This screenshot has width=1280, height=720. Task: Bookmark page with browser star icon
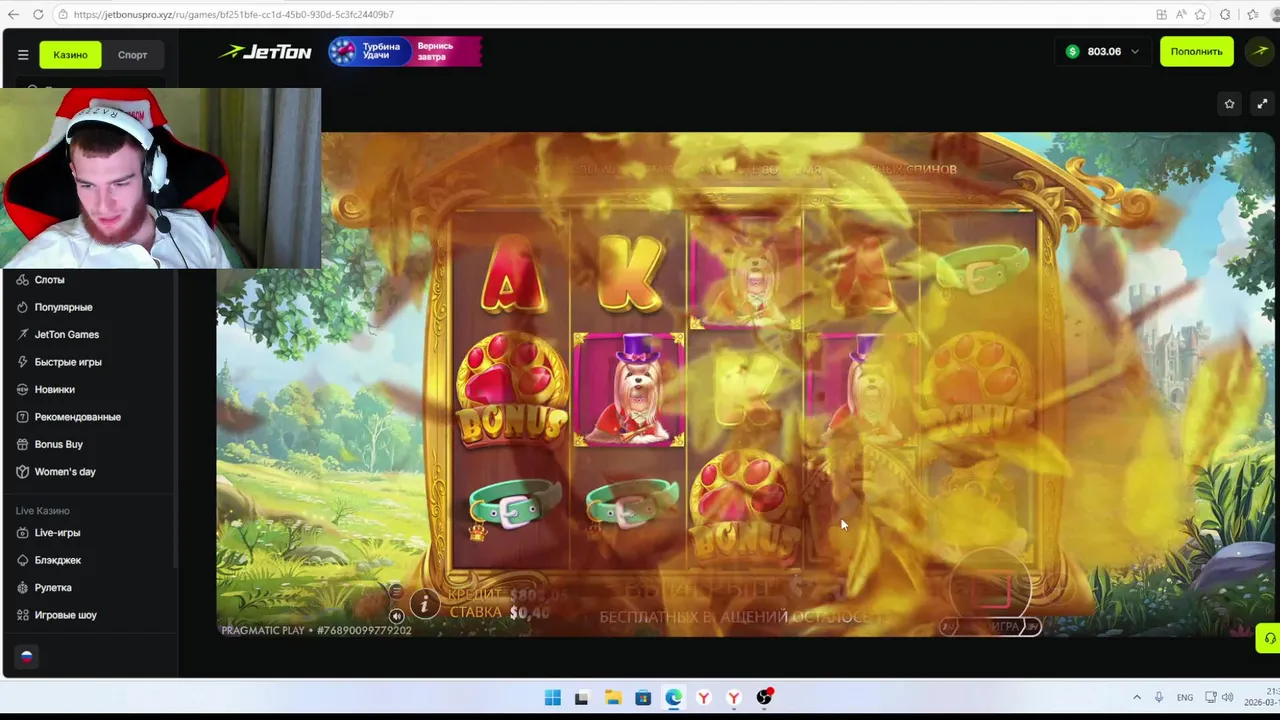click(1200, 14)
